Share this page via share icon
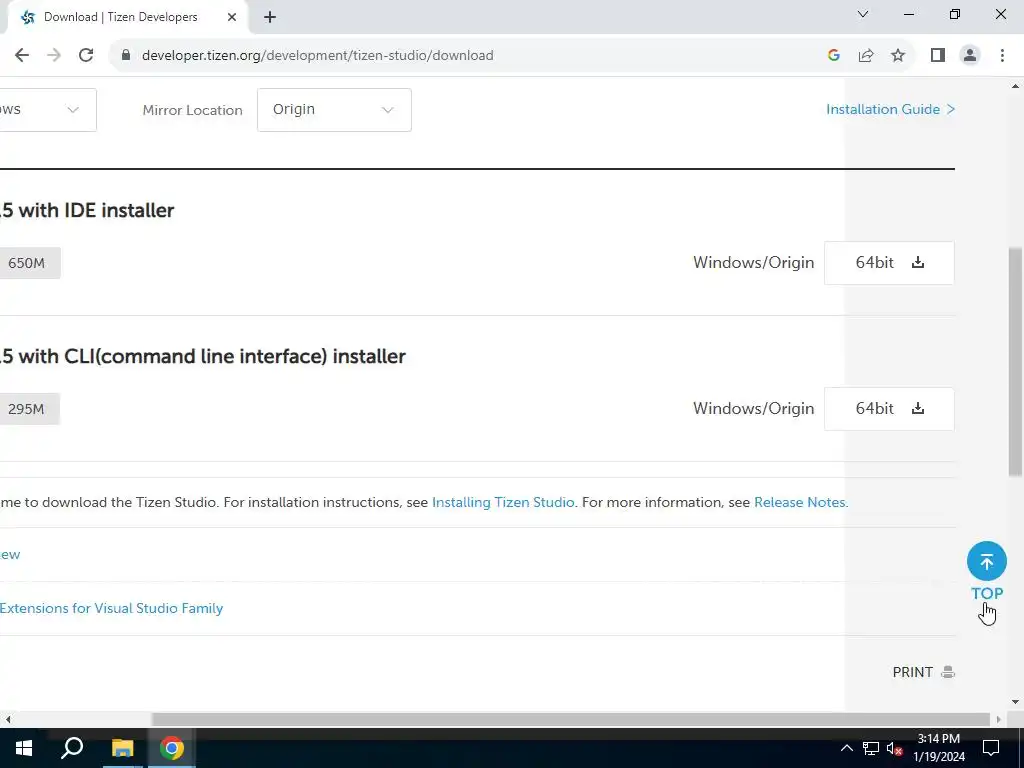The height and width of the screenshot is (768, 1024). (866, 56)
